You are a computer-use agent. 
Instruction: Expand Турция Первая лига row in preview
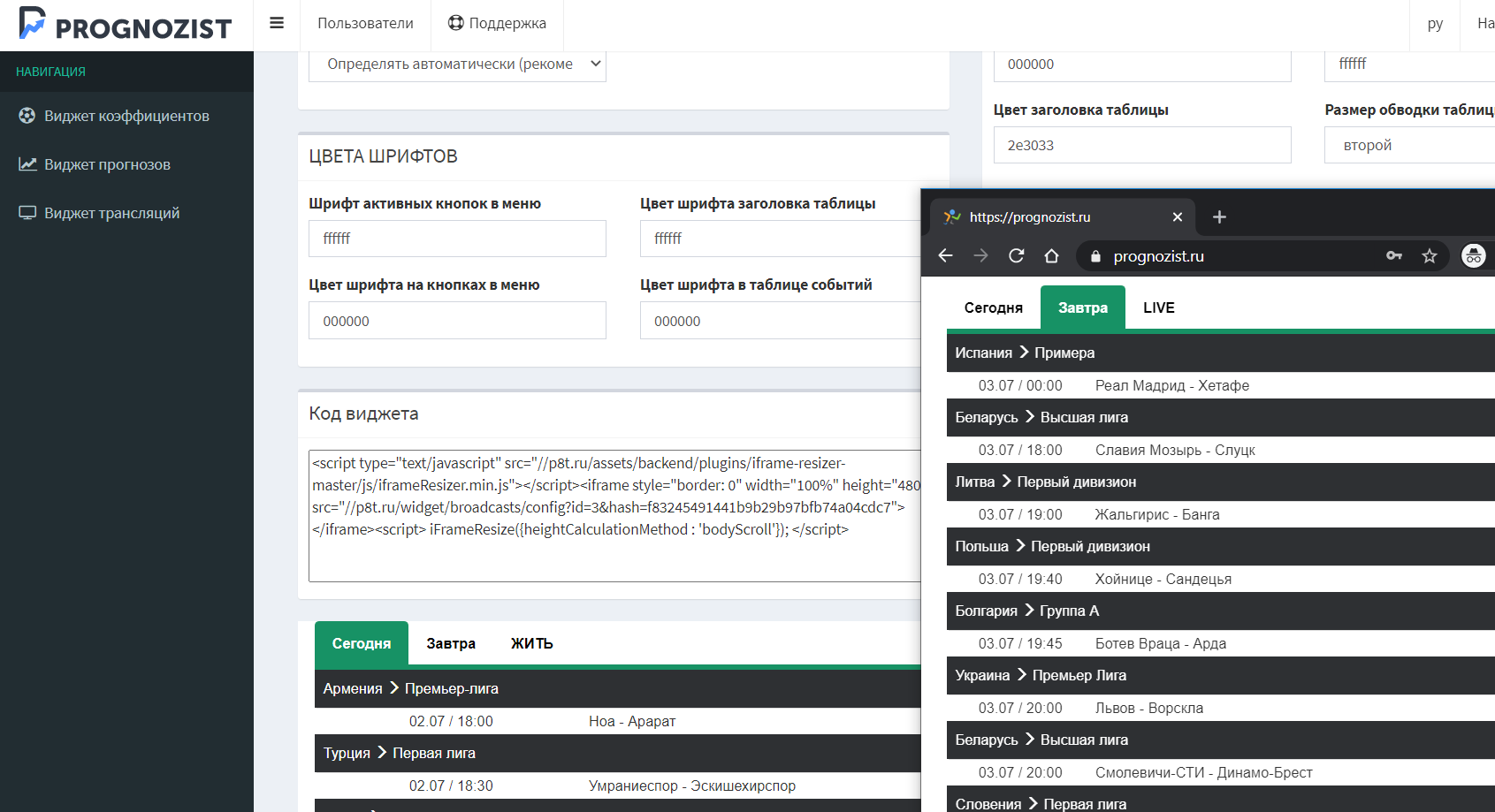point(617,753)
